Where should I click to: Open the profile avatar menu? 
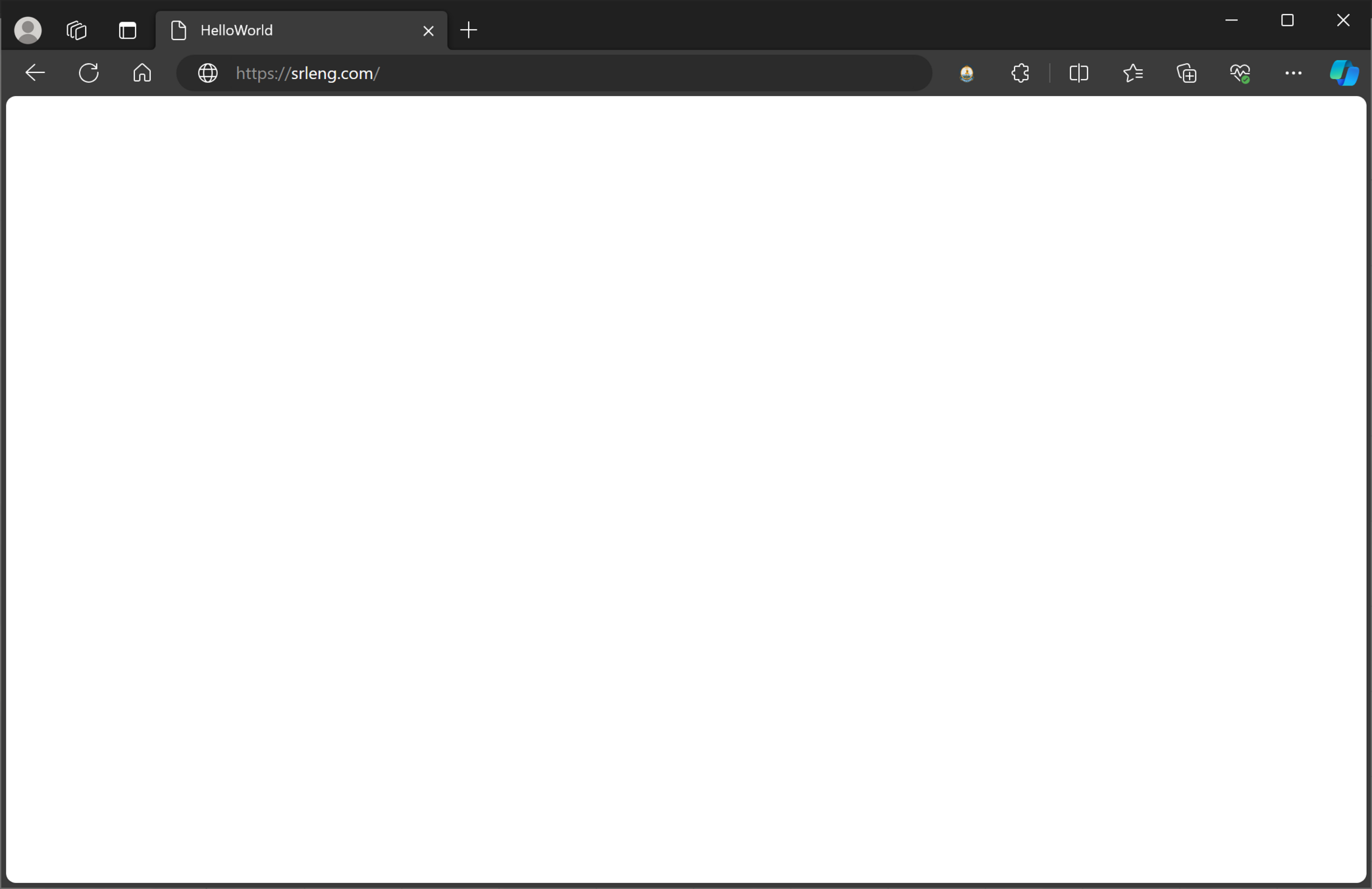click(x=28, y=30)
